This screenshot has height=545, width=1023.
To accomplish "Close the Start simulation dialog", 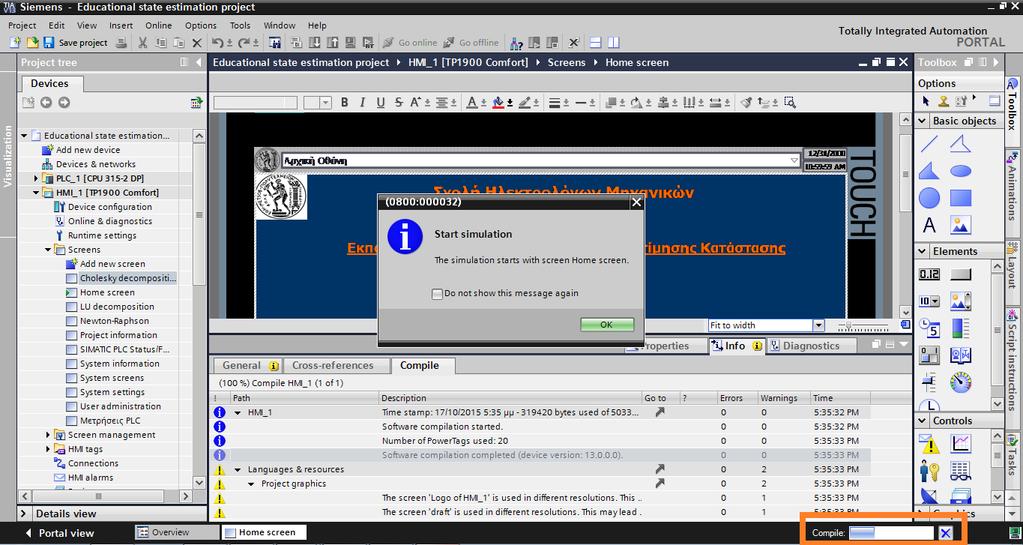I will pos(636,202).
